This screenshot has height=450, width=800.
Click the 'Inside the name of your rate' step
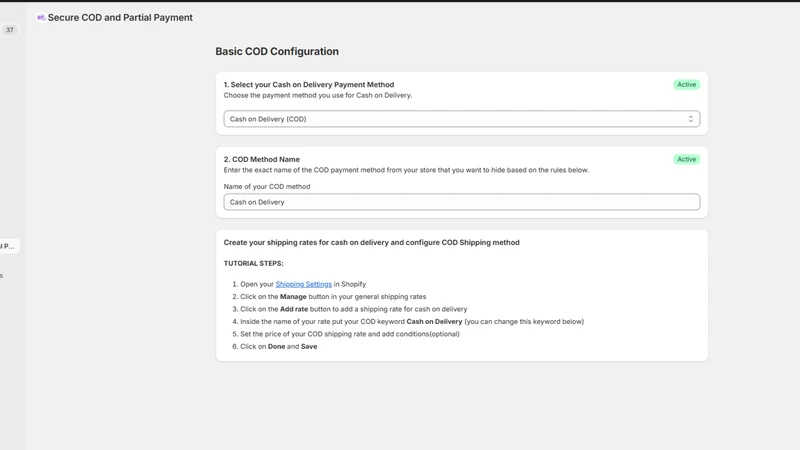coord(412,321)
